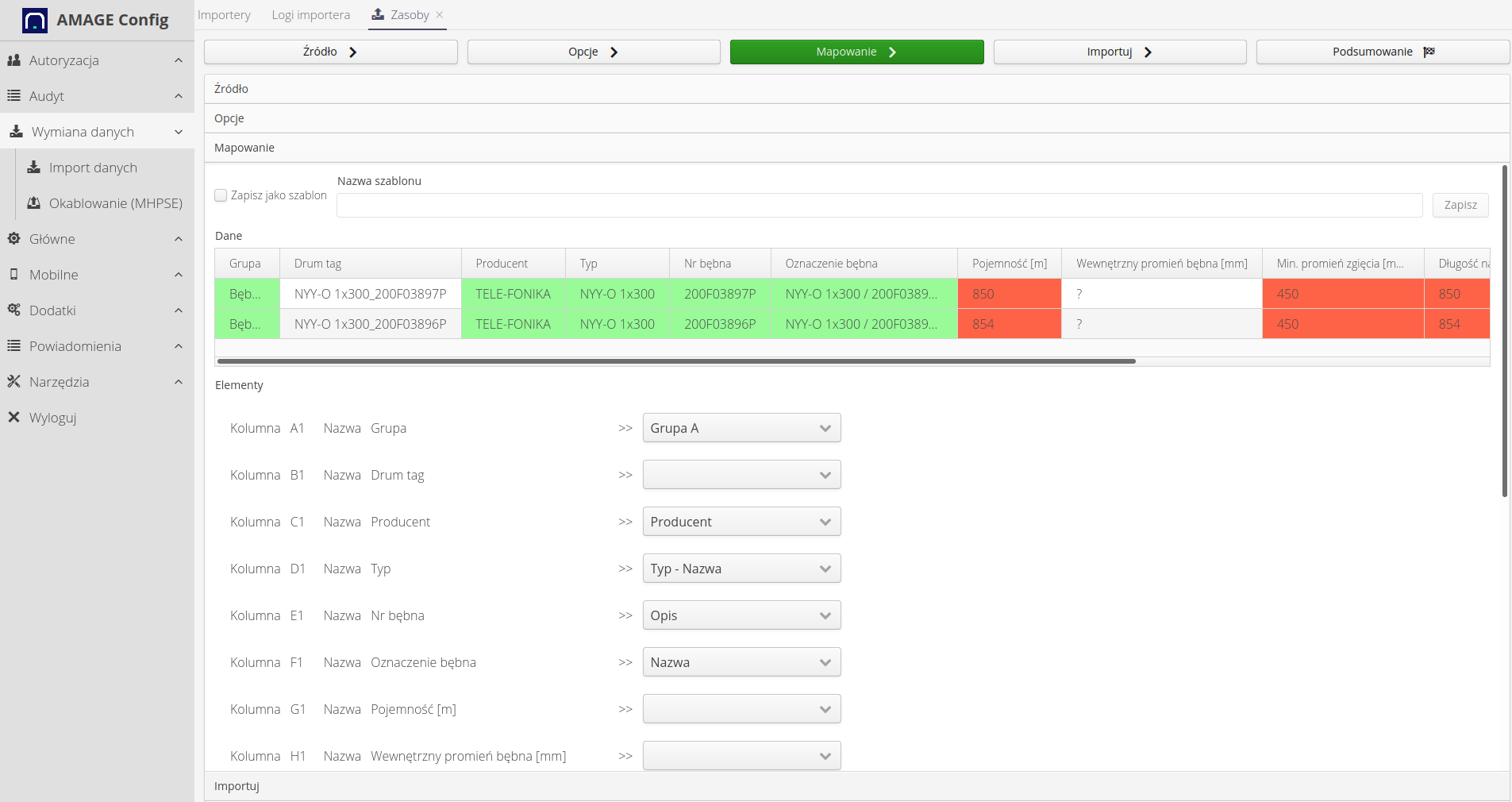The height and width of the screenshot is (802, 1512).
Task: Click the Import danych download icon
Action: 34,168
